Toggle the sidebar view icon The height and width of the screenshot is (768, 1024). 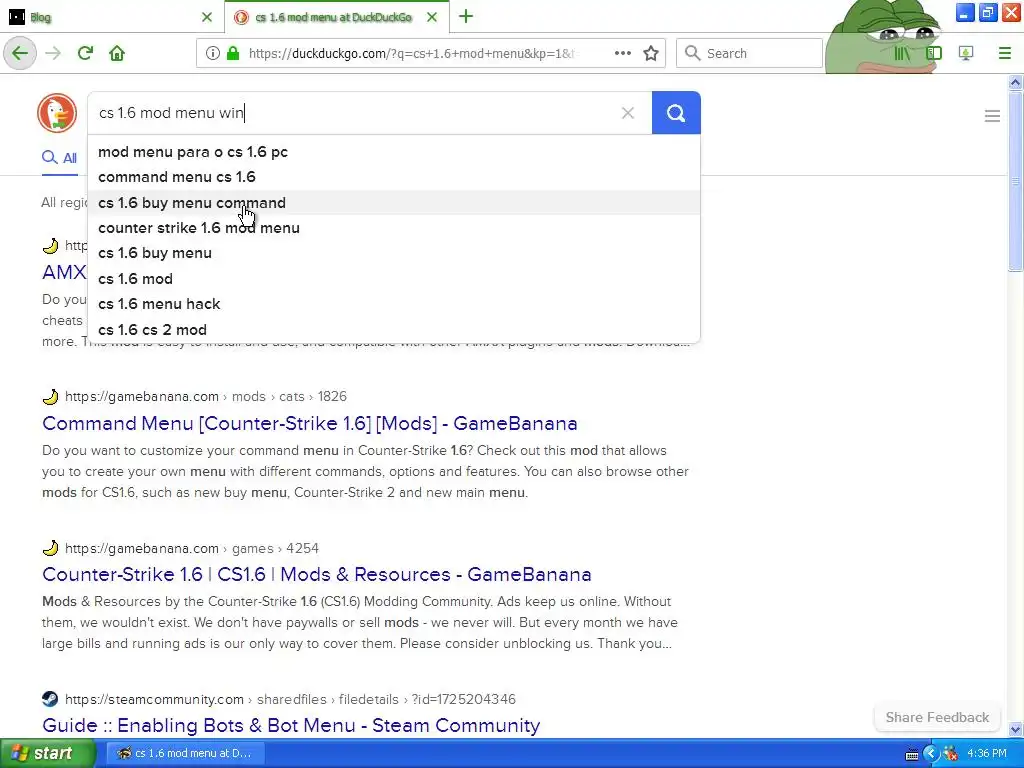pos(934,53)
